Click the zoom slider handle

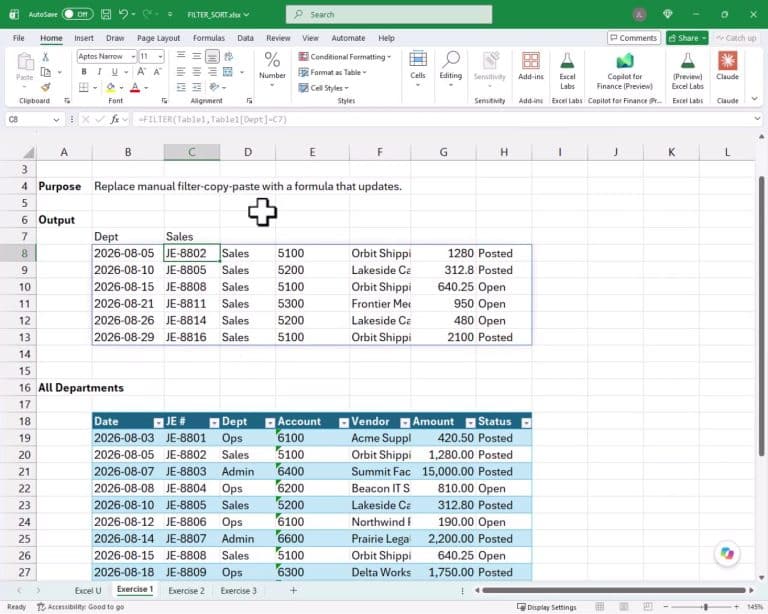[x=706, y=607]
